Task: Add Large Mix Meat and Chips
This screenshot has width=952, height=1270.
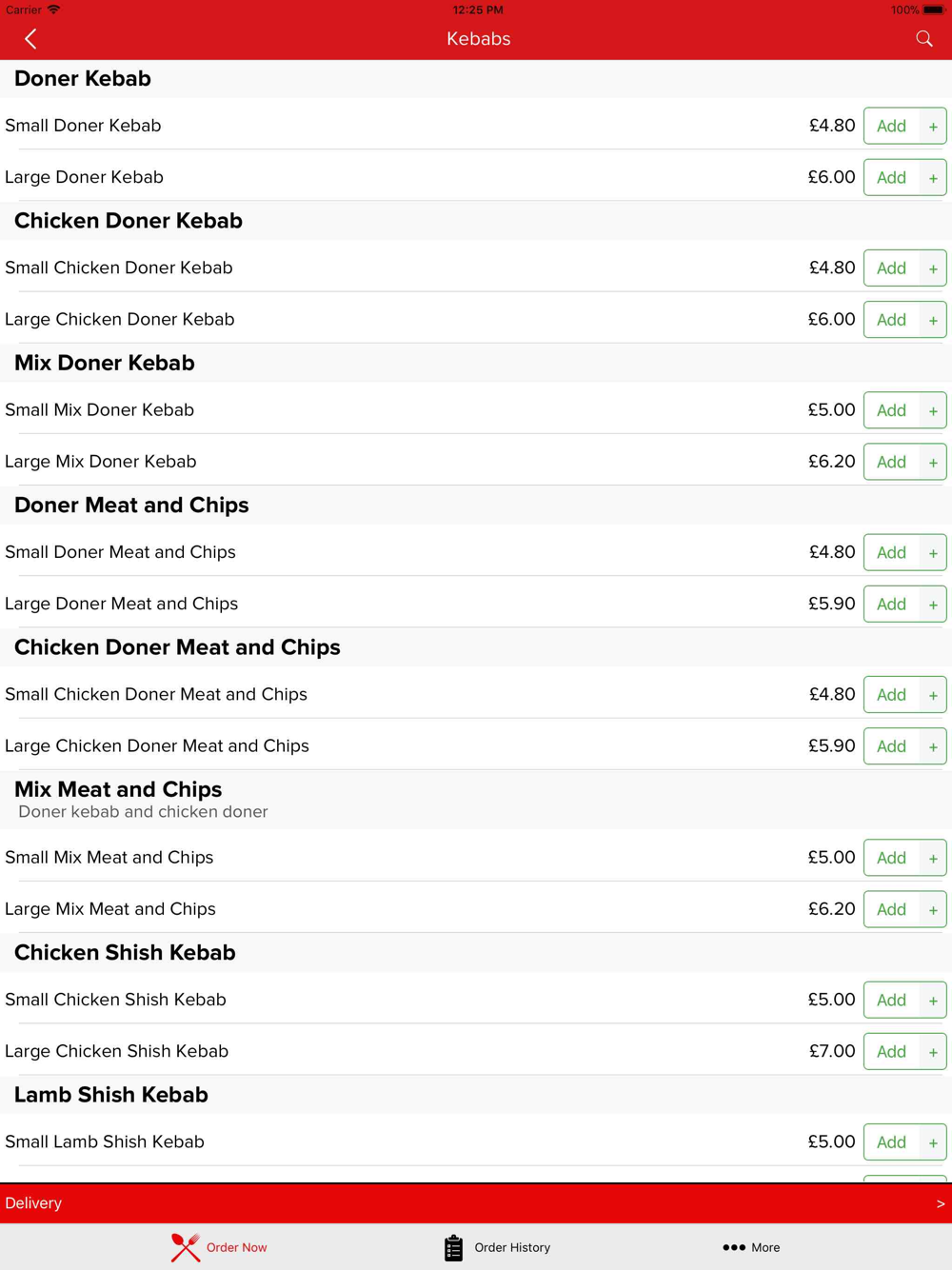Action: [891, 909]
